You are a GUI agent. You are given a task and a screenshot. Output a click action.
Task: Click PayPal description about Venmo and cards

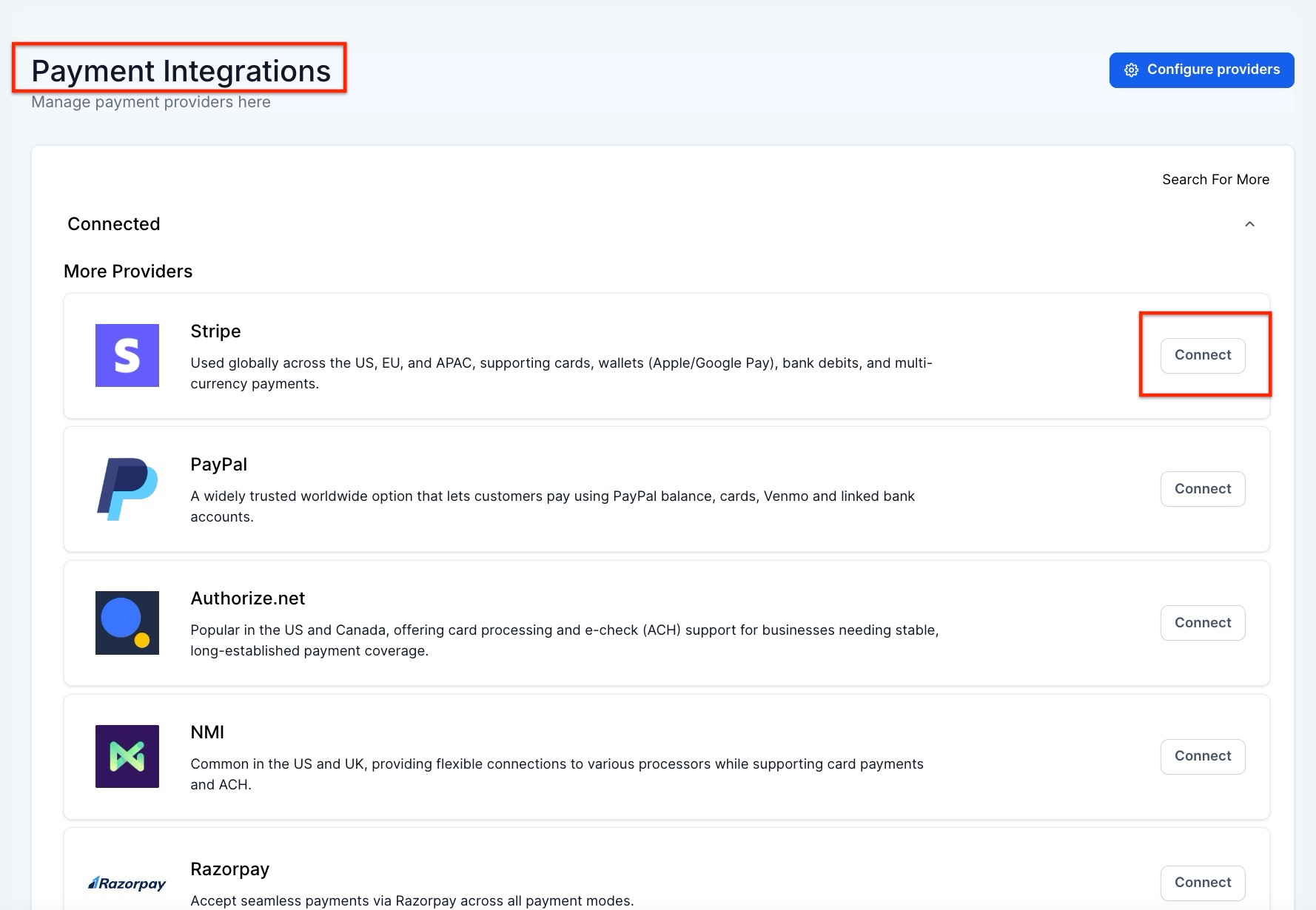click(552, 507)
